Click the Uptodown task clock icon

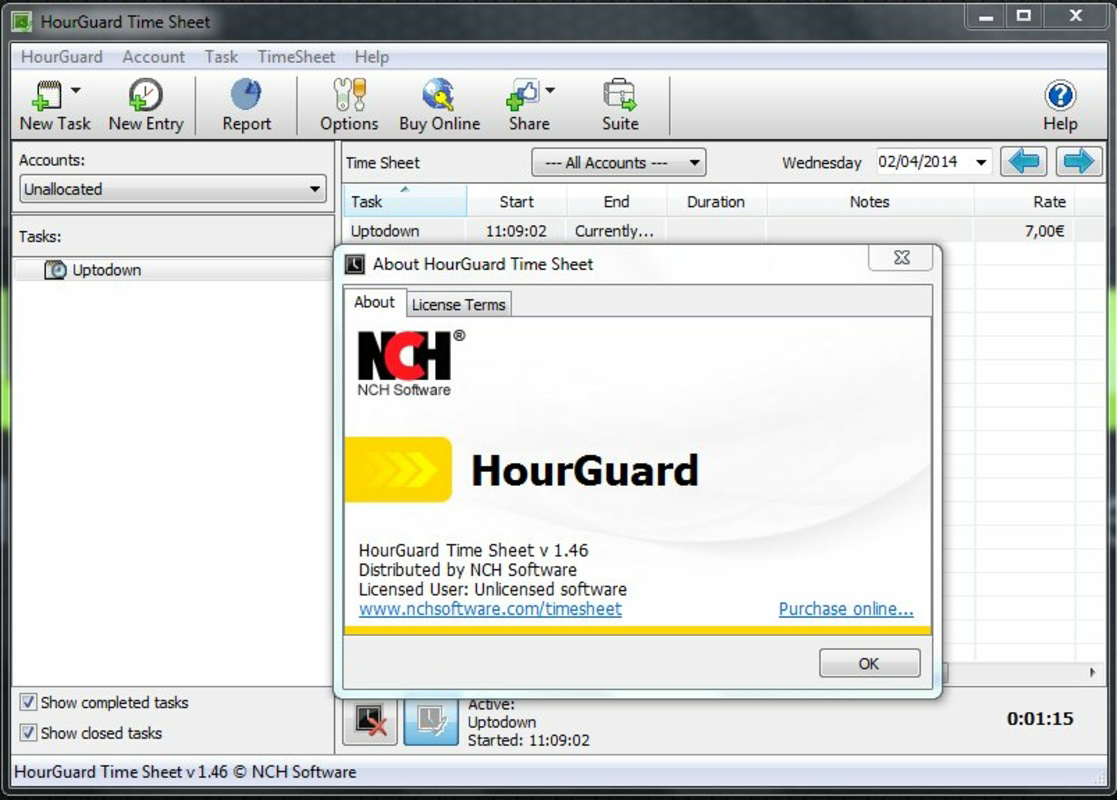pos(55,270)
